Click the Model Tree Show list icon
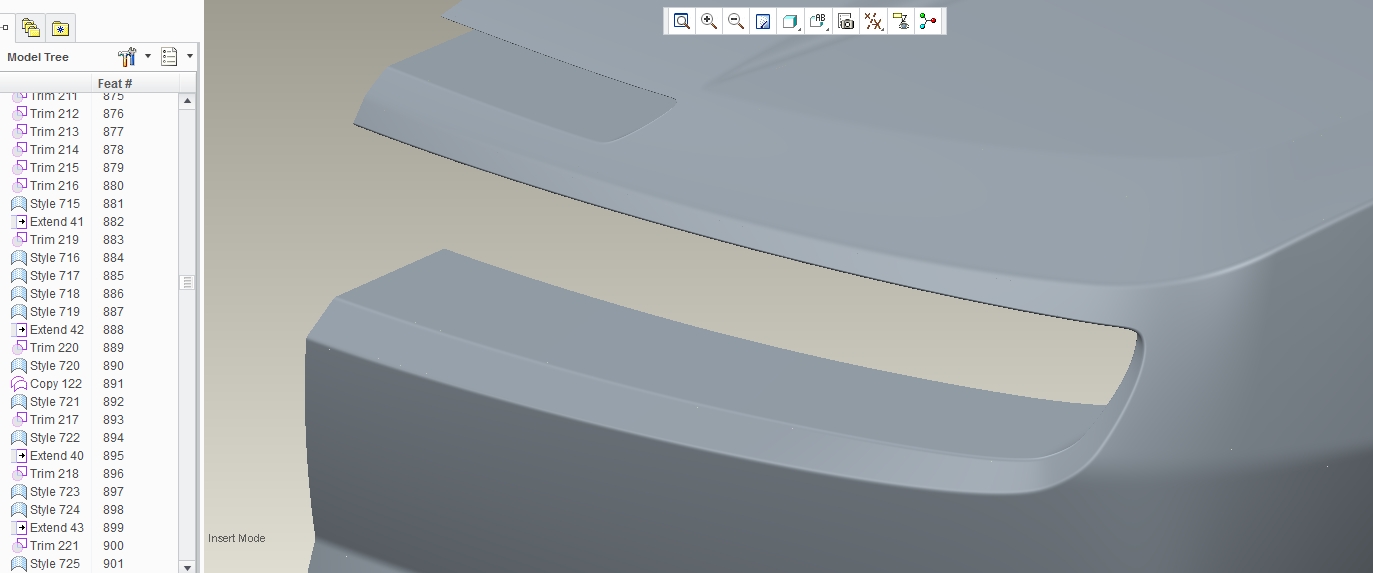The height and width of the screenshot is (573, 1373). [x=169, y=57]
